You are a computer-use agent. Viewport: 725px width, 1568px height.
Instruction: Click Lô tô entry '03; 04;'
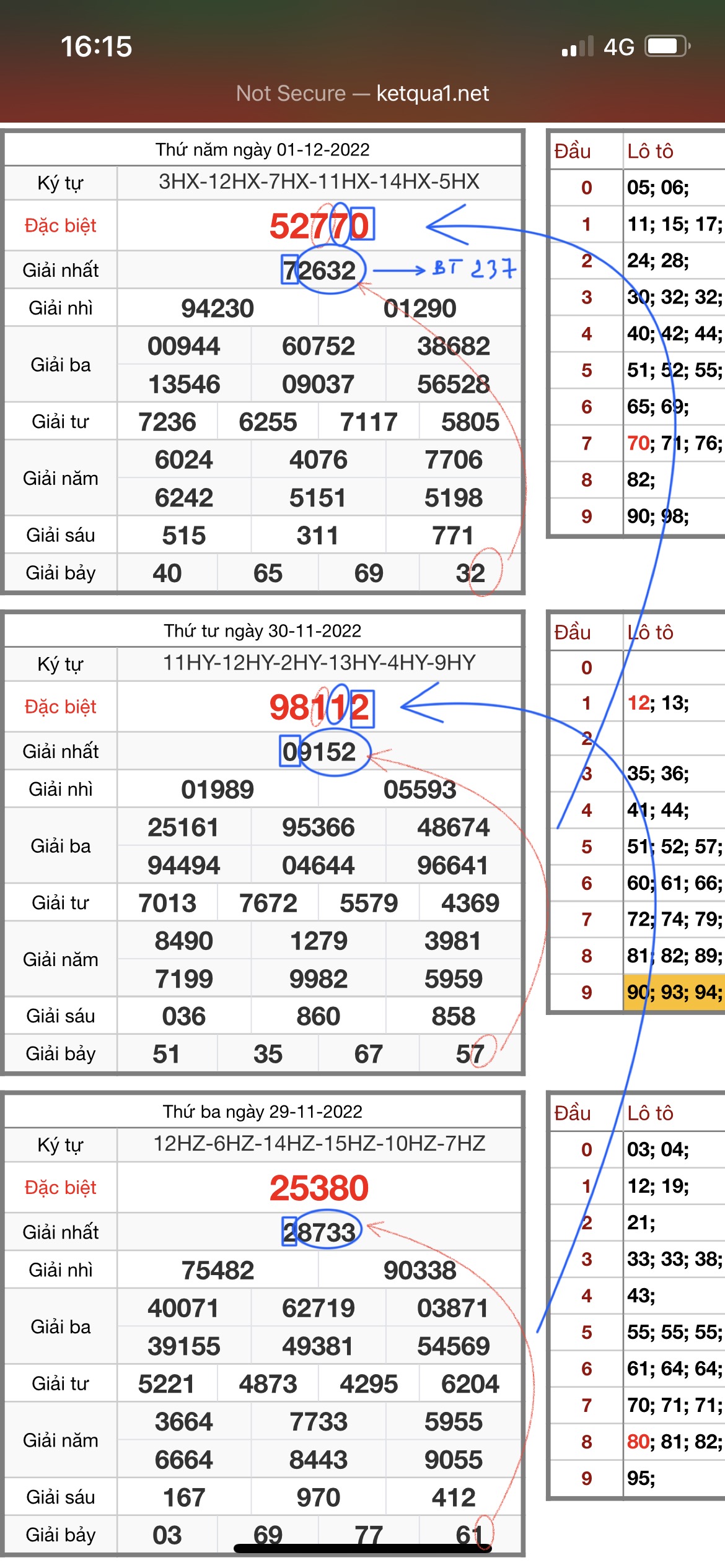tap(658, 1150)
